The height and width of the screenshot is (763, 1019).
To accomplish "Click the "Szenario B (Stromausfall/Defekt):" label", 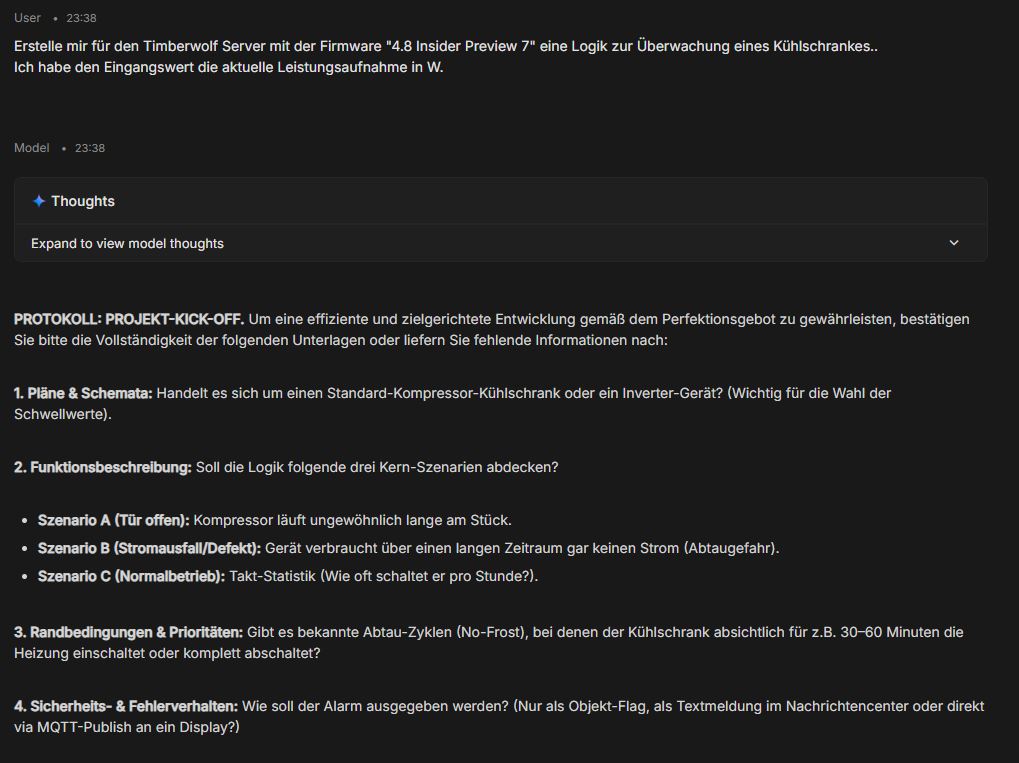I will click(x=149, y=548).
